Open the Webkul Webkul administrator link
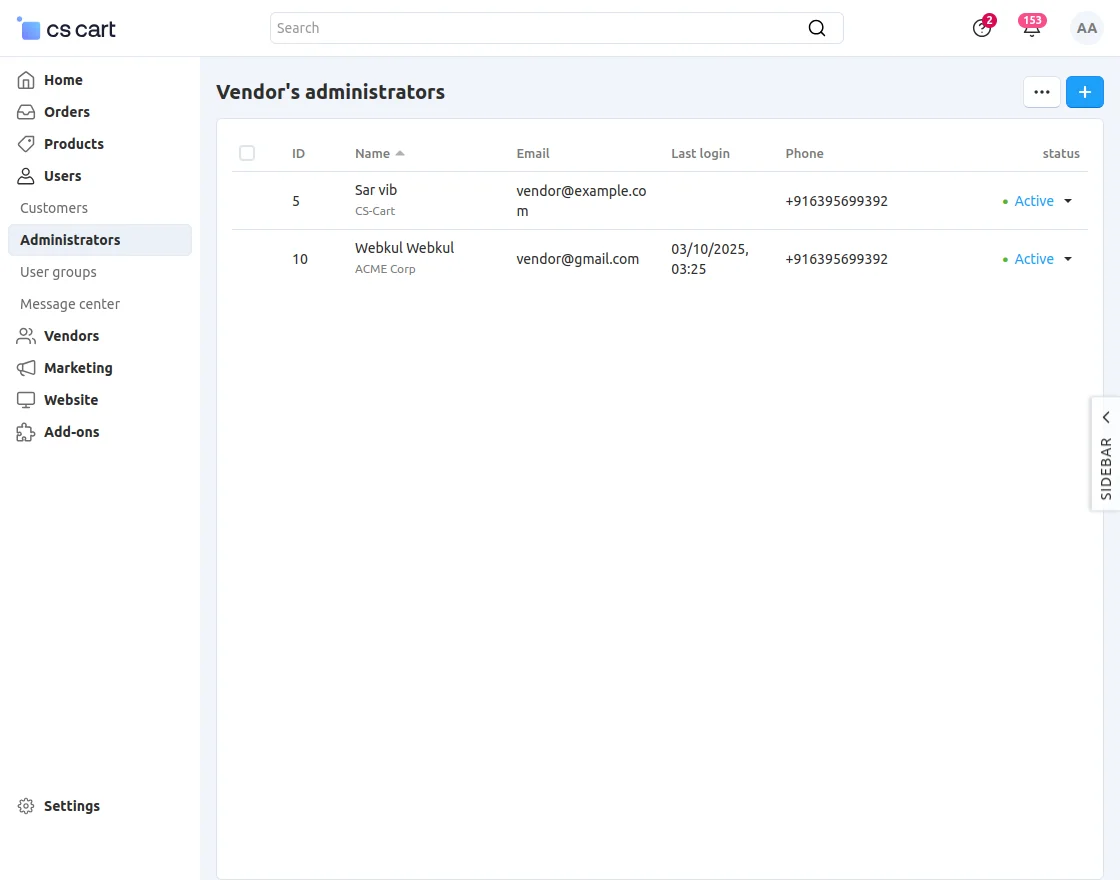 coord(404,248)
